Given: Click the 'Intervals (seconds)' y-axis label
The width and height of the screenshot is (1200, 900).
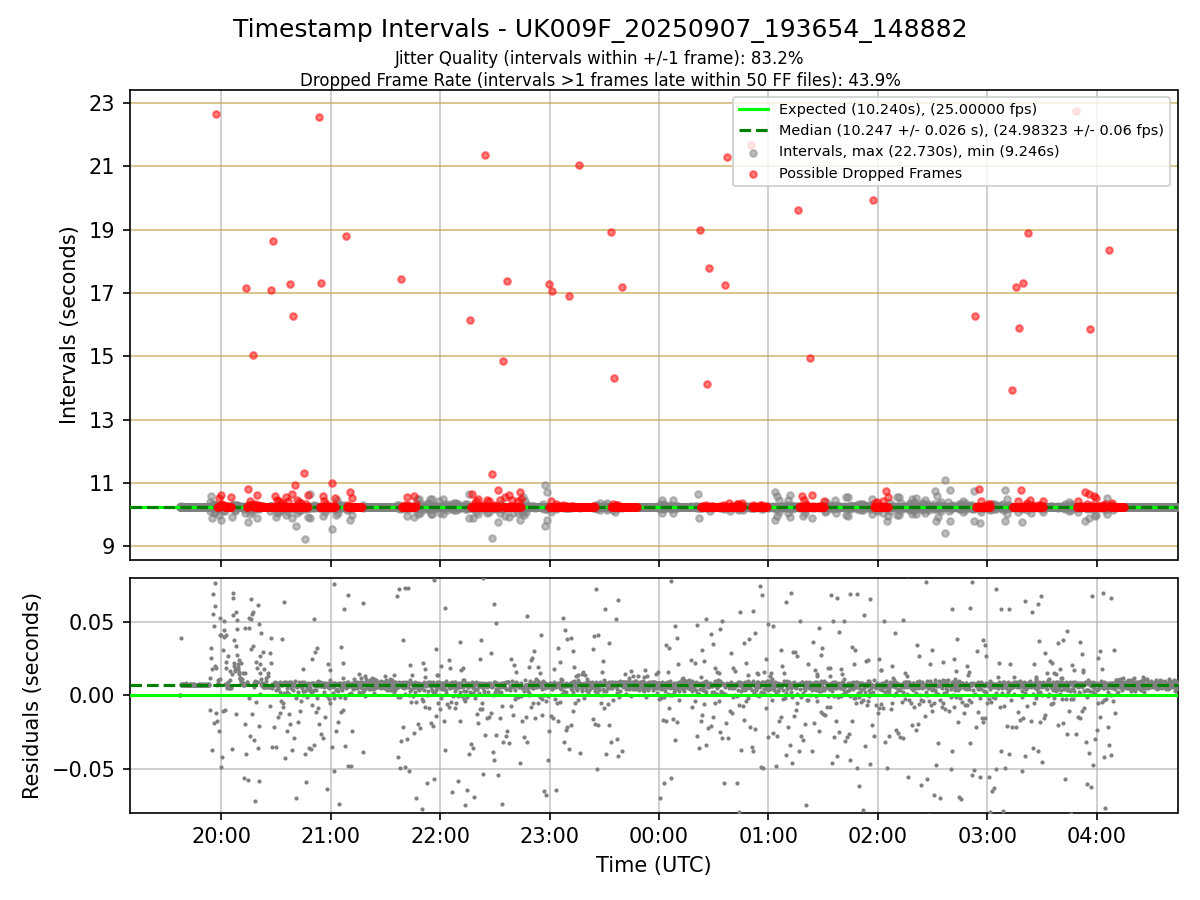Looking at the screenshot, I should pos(68,325).
